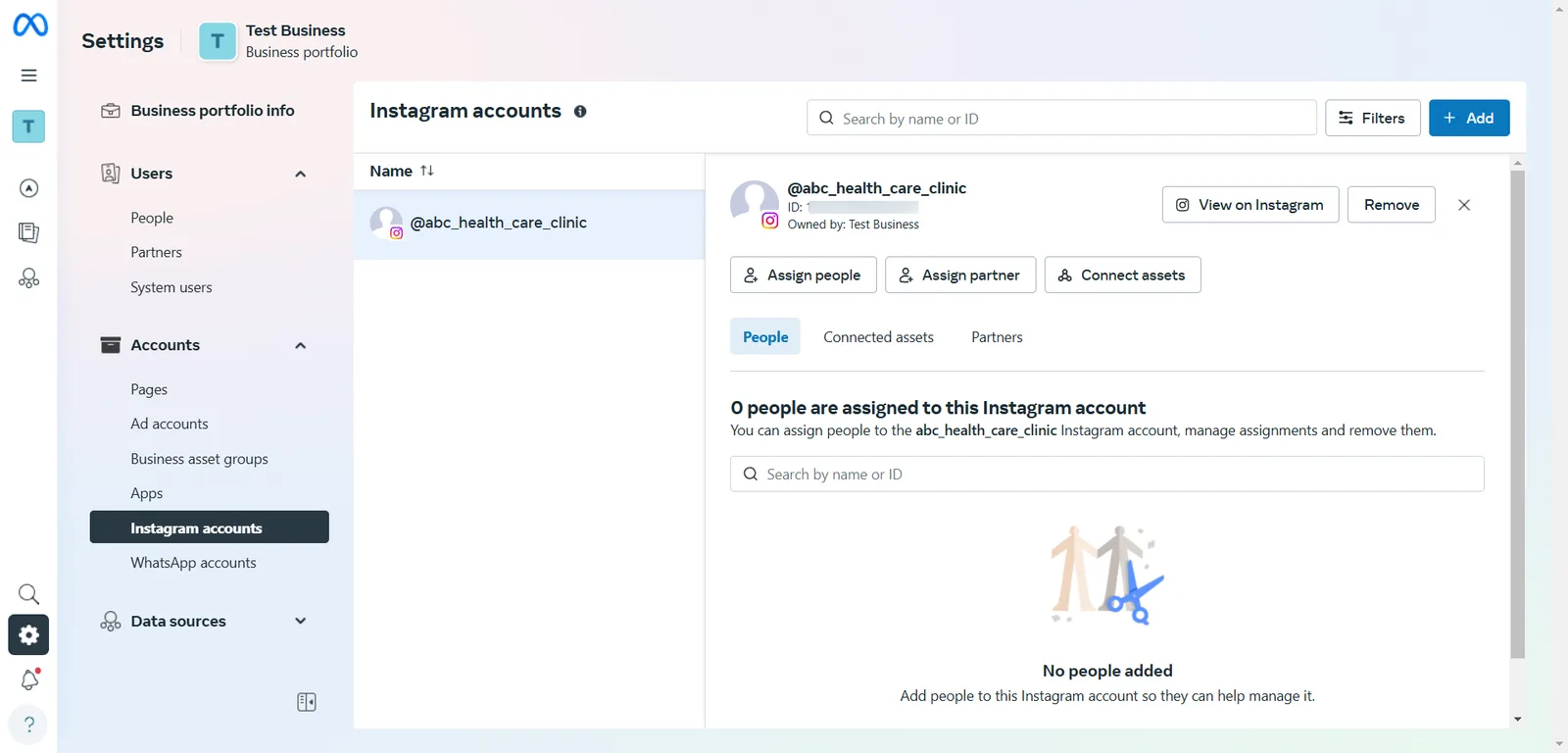Open the news pages icon in left rail
The image size is (1568, 753).
[28, 232]
